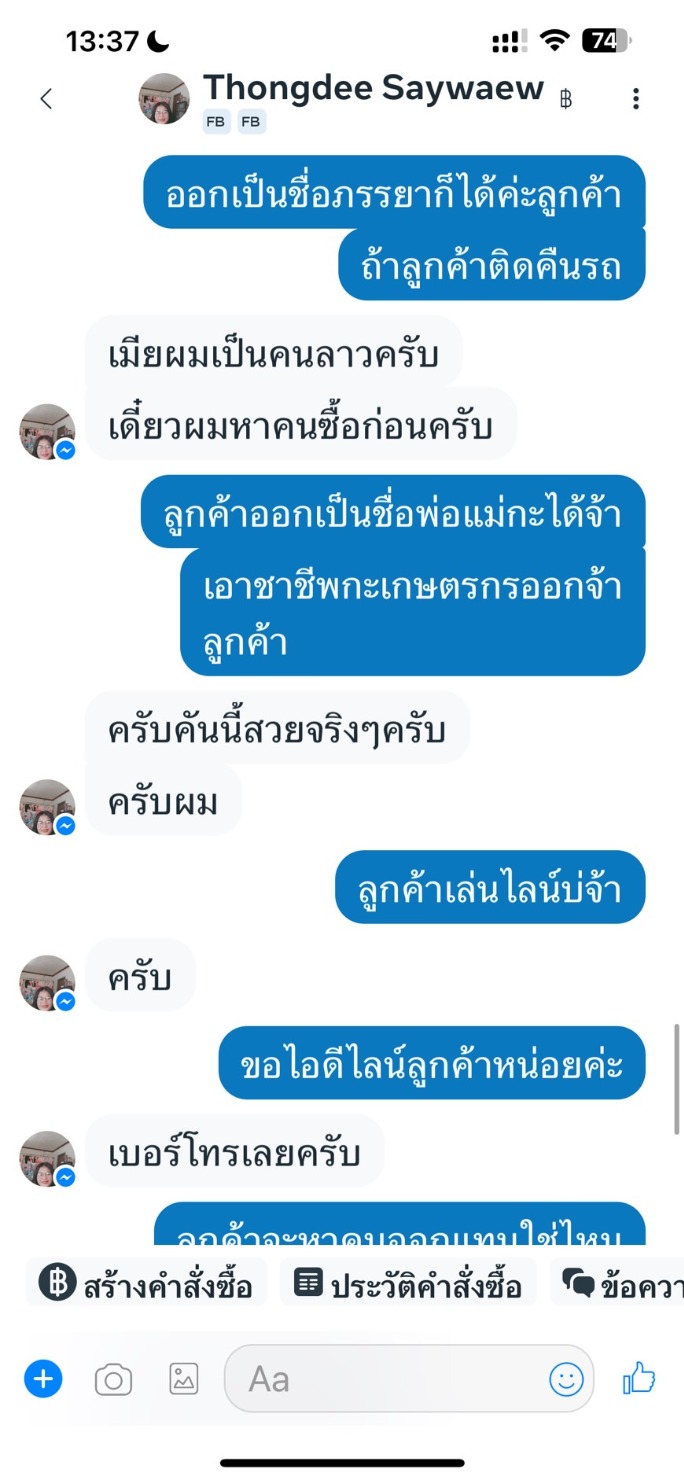Tap the partially visible ข้อความ quick action
The image size is (684, 1480).
(x=617, y=1283)
